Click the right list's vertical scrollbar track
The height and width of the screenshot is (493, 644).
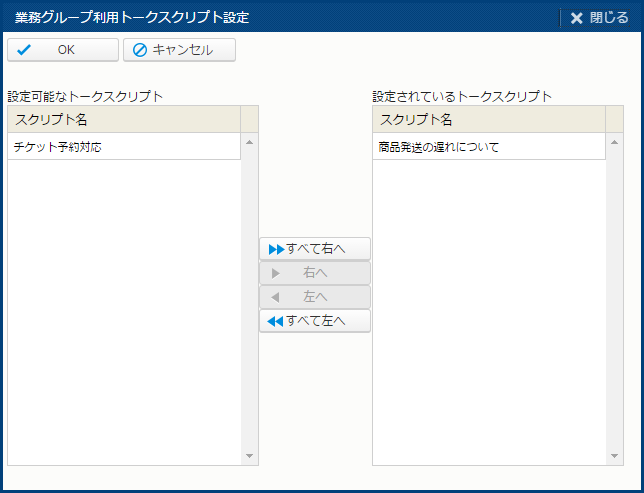pyautogui.click(x=615, y=300)
